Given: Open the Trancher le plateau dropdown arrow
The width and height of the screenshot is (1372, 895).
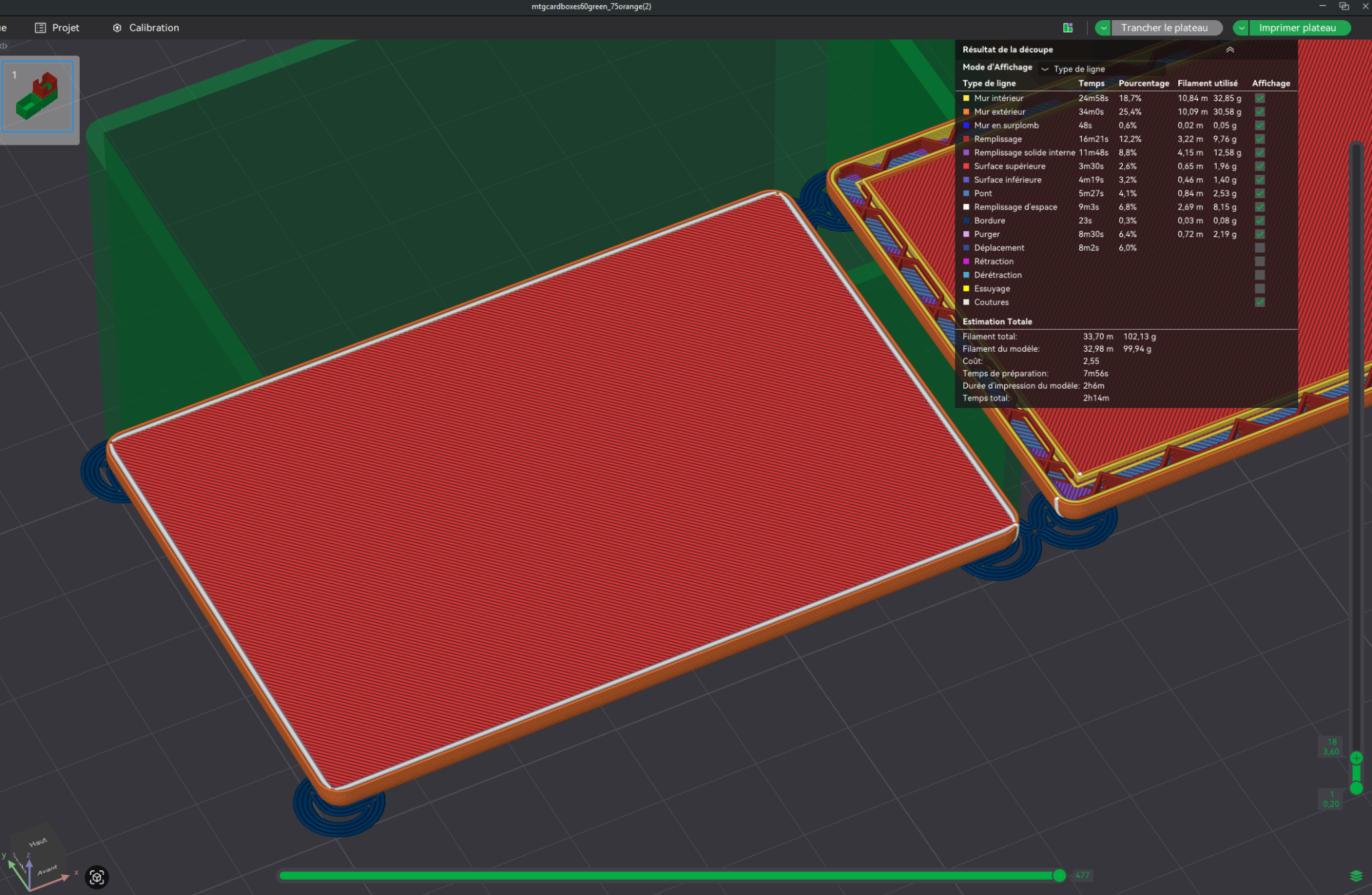Looking at the screenshot, I should [1103, 27].
